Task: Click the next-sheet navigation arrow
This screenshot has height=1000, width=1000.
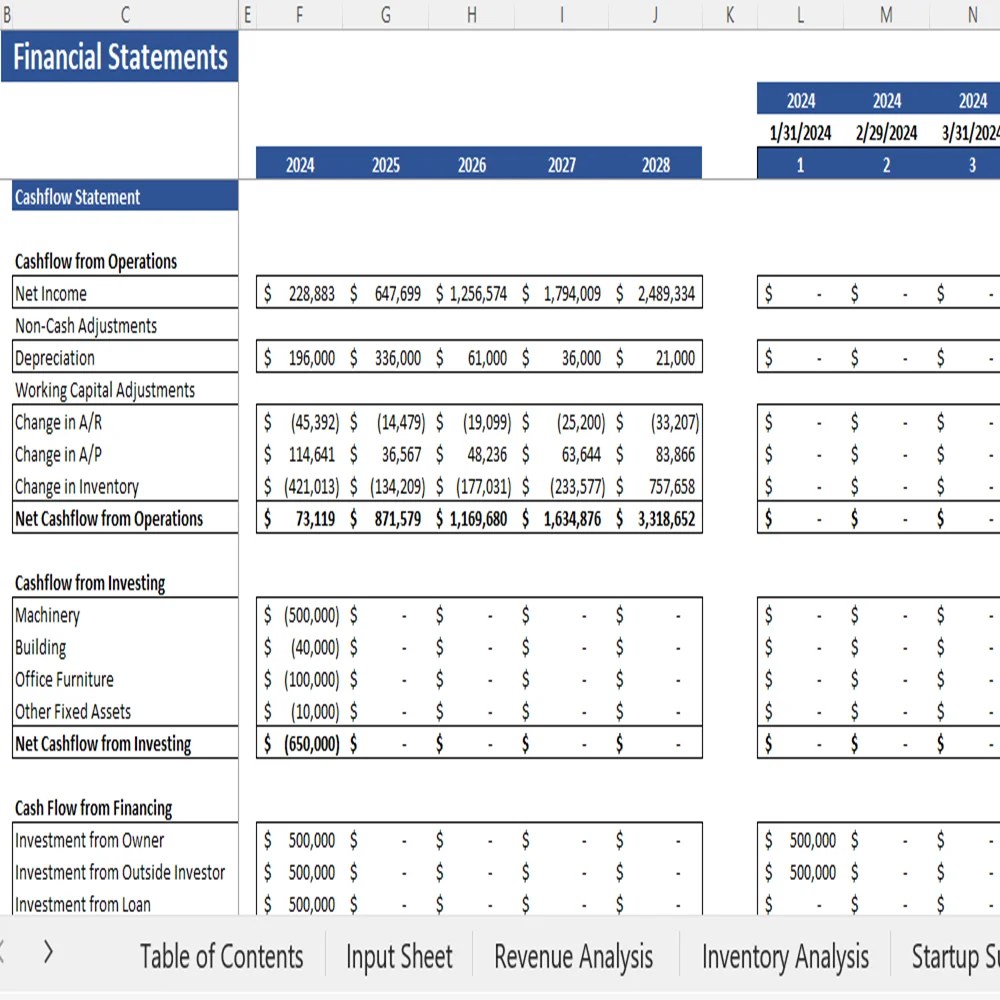Action: click(48, 953)
